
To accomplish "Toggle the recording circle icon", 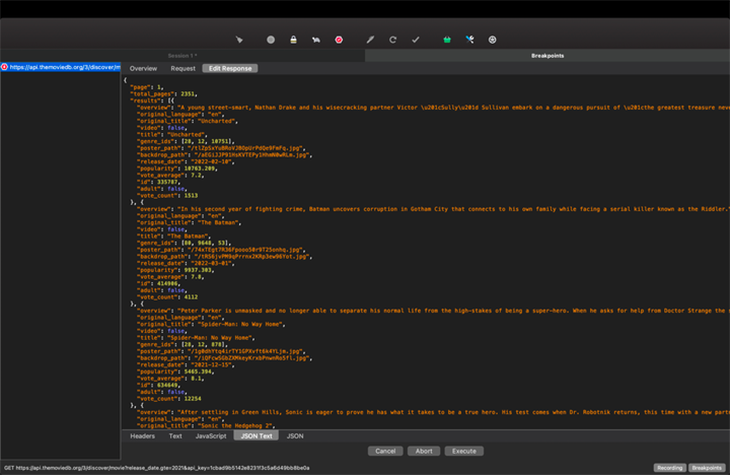I will click(x=270, y=40).
